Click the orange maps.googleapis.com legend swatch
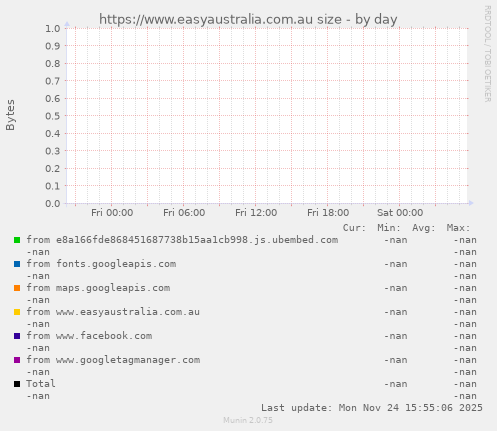Image resolution: width=497 pixels, height=431 pixels. (17, 288)
